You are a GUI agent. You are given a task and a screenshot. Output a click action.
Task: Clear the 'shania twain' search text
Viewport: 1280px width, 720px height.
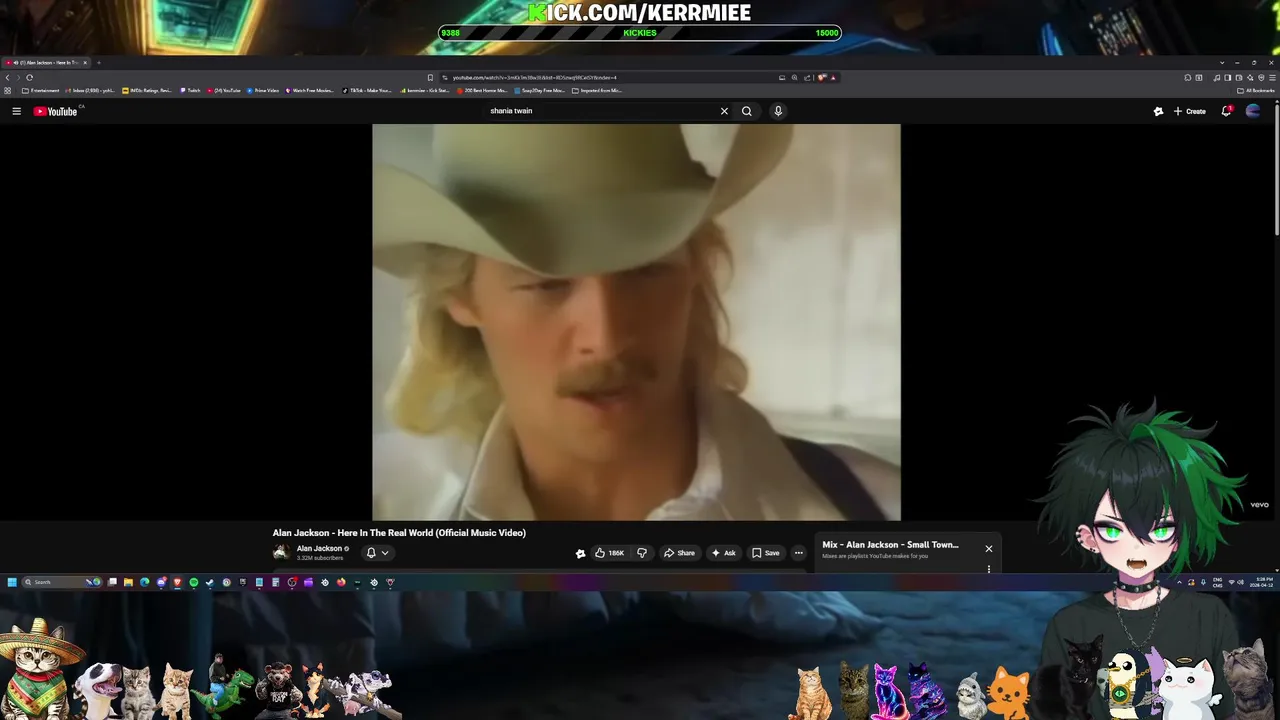coord(724,111)
